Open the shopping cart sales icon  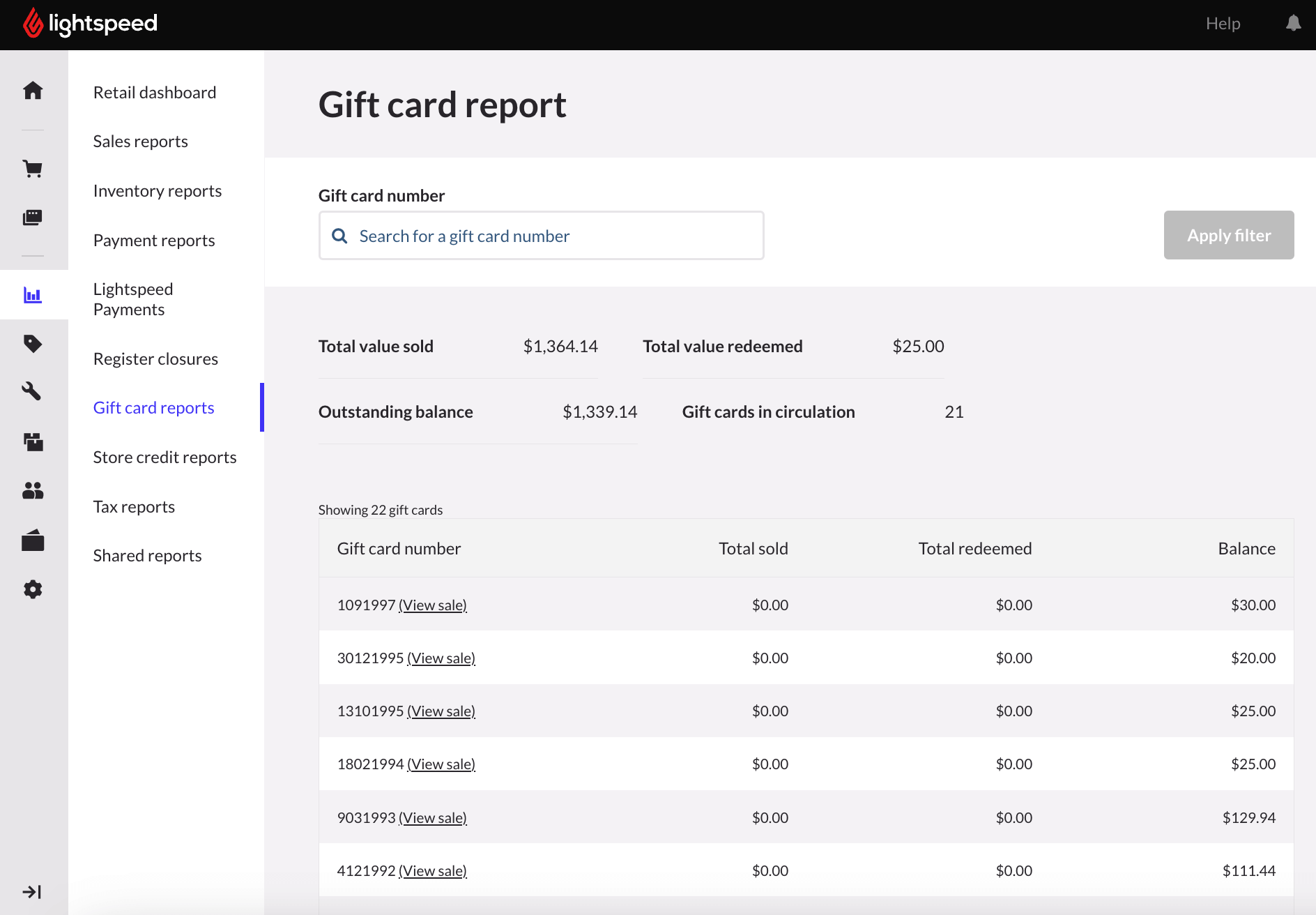tap(33, 169)
